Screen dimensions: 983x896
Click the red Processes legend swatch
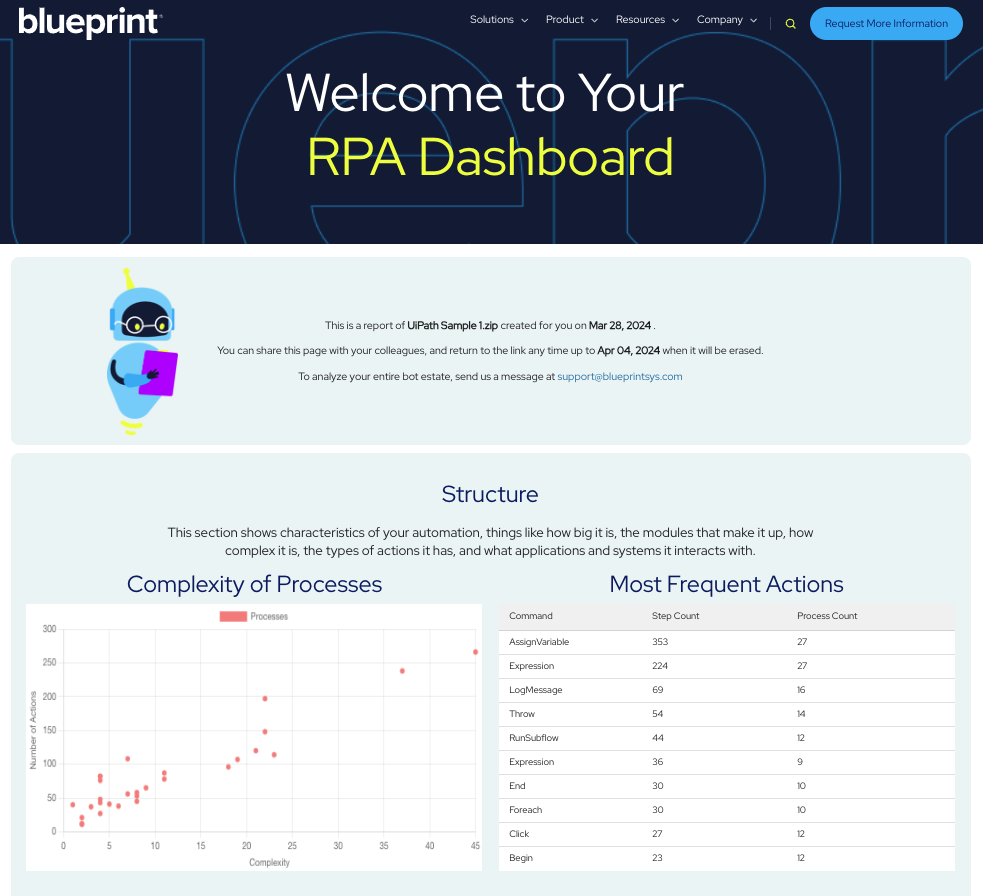coord(232,616)
